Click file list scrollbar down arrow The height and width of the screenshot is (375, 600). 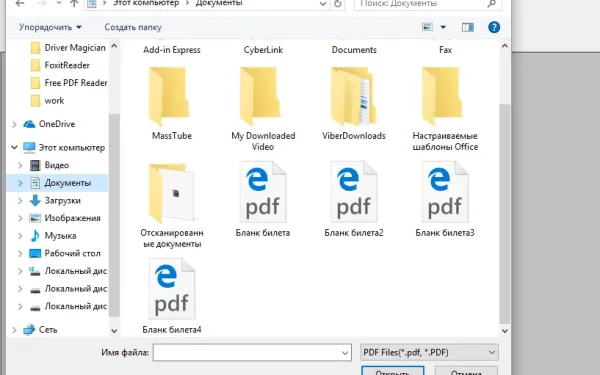tap(505, 331)
